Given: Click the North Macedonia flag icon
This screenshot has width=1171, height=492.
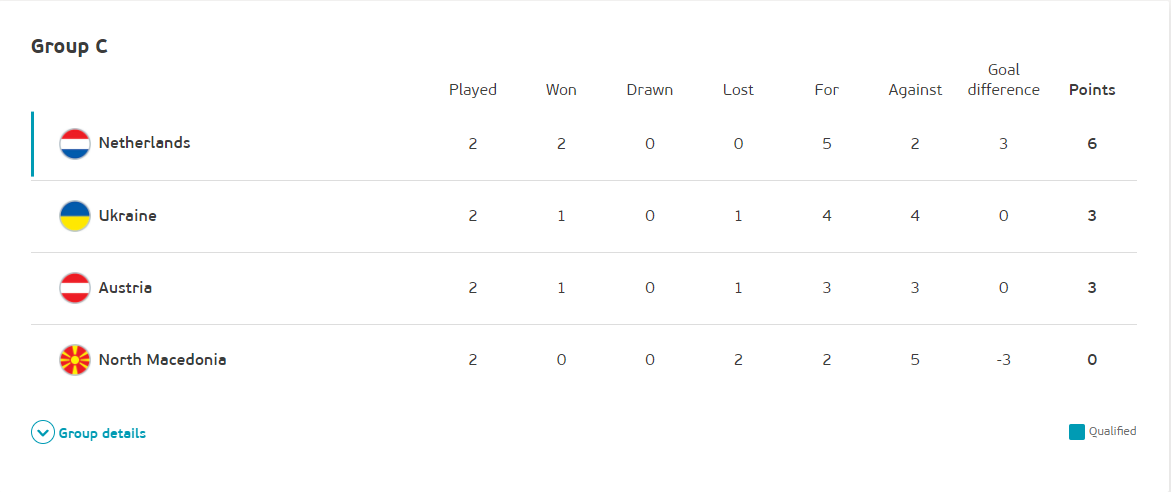Looking at the screenshot, I should 75,360.
